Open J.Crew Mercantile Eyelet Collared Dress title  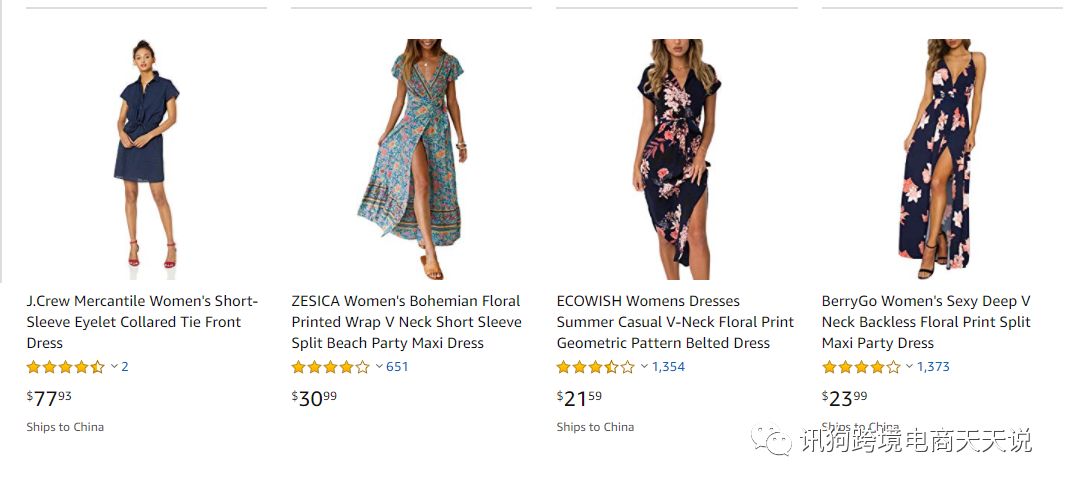click(141, 322)
